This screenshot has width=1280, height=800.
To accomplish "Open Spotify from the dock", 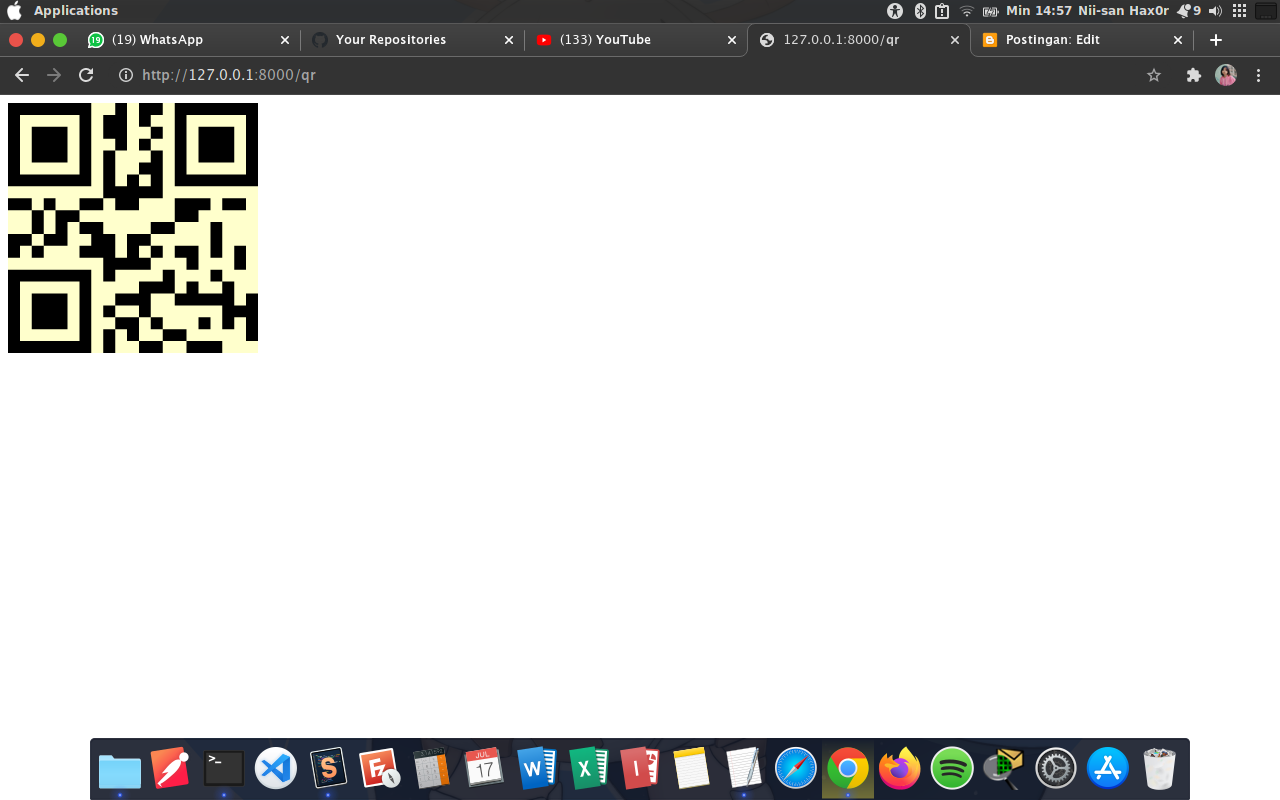I will [x=952, y=769].
